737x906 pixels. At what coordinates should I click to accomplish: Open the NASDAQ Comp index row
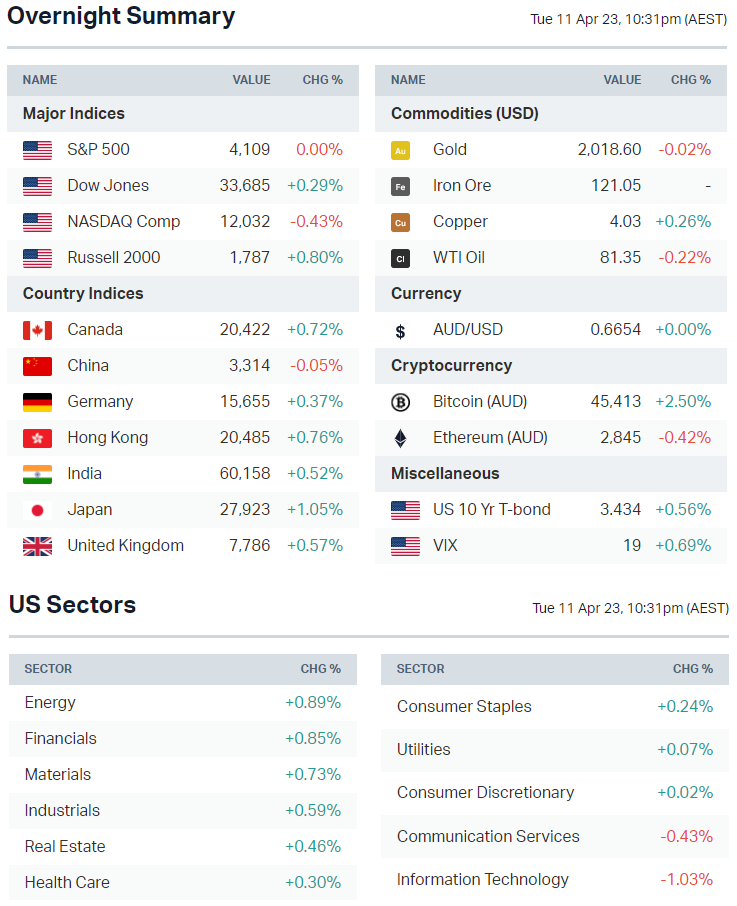[x=123, y=222]
